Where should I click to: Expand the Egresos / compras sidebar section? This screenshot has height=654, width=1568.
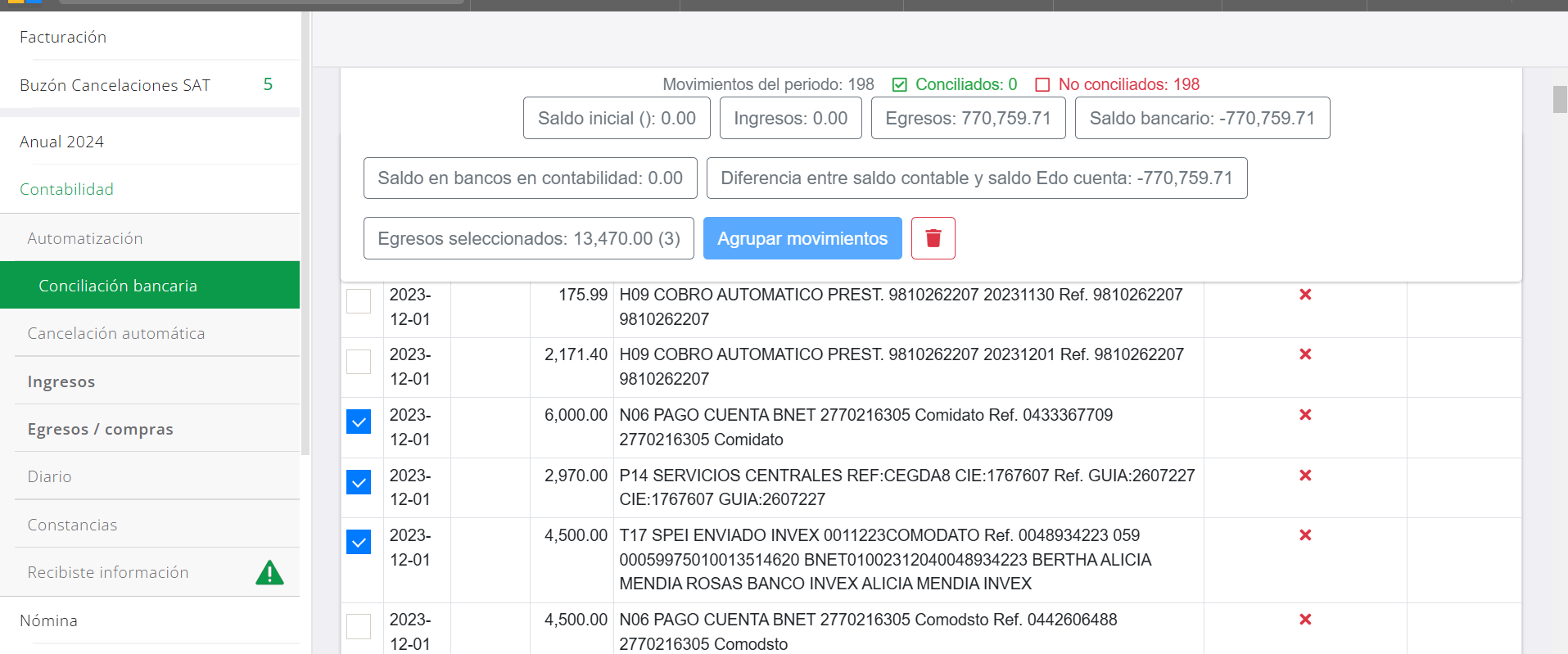pyautogui.click(x=100, y=429)
